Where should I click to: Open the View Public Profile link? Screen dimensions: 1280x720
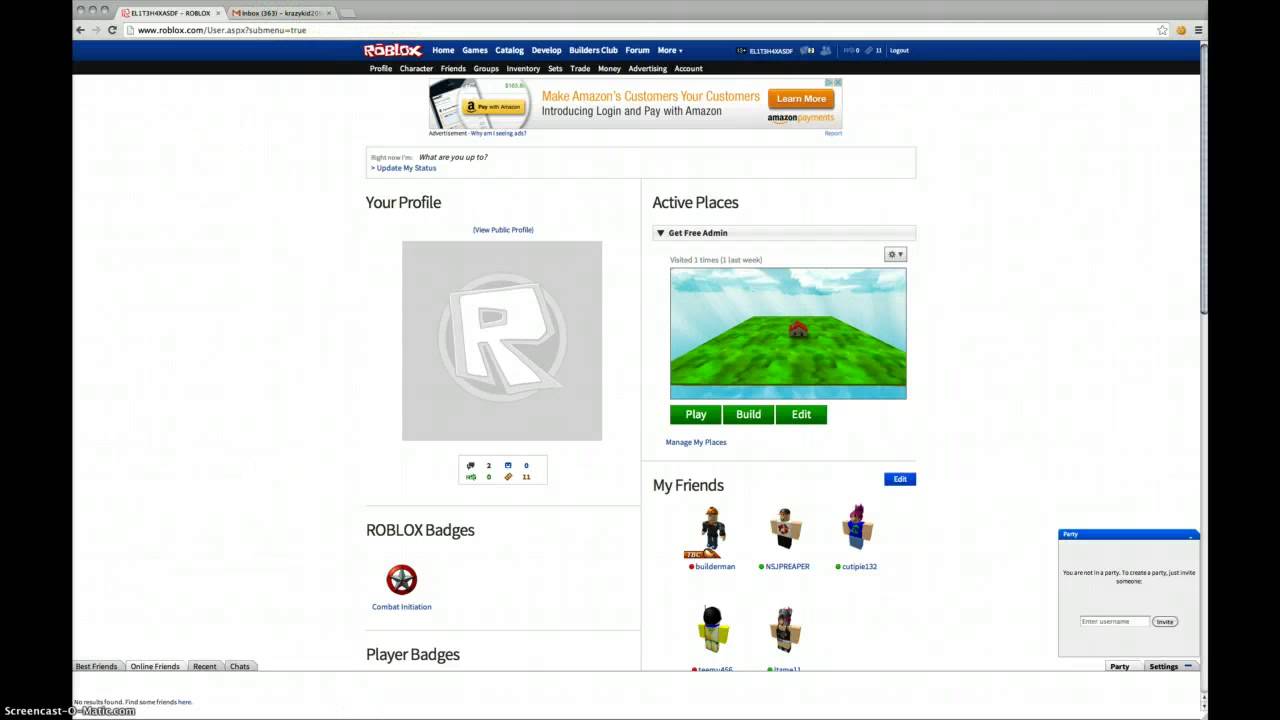(503, 230)
